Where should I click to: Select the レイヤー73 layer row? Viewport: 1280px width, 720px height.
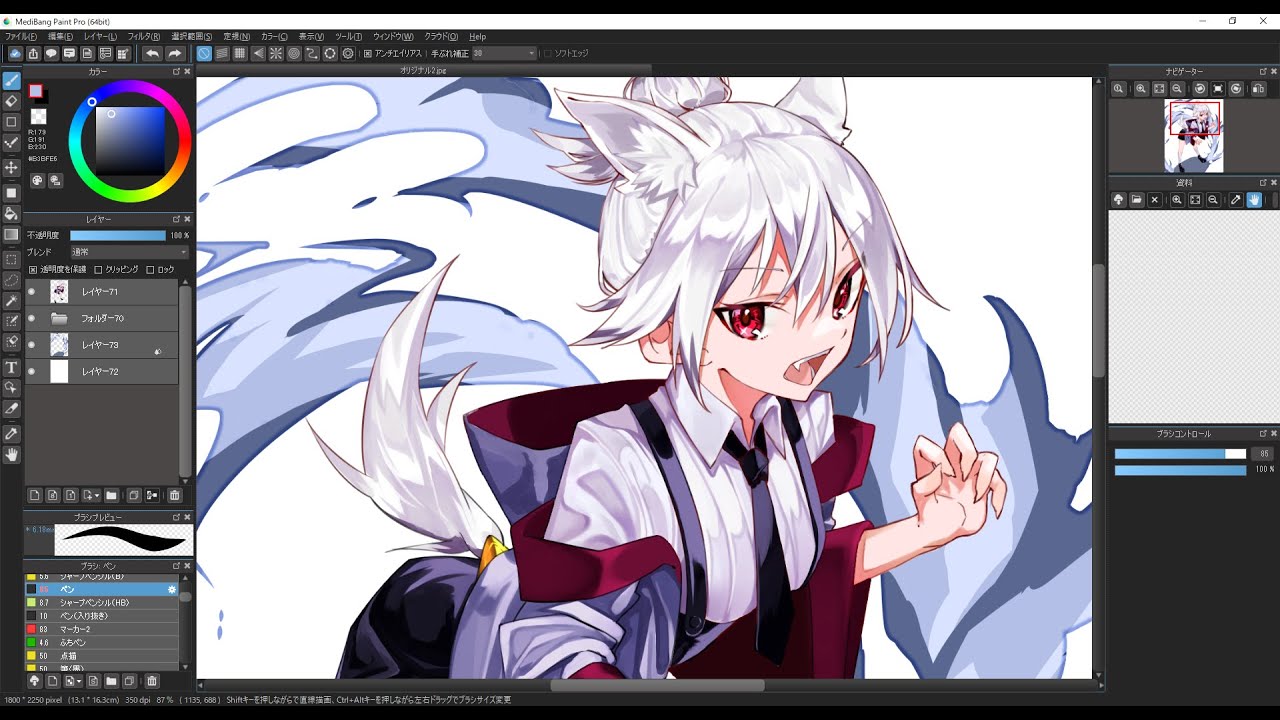click(x=102, y=345)
